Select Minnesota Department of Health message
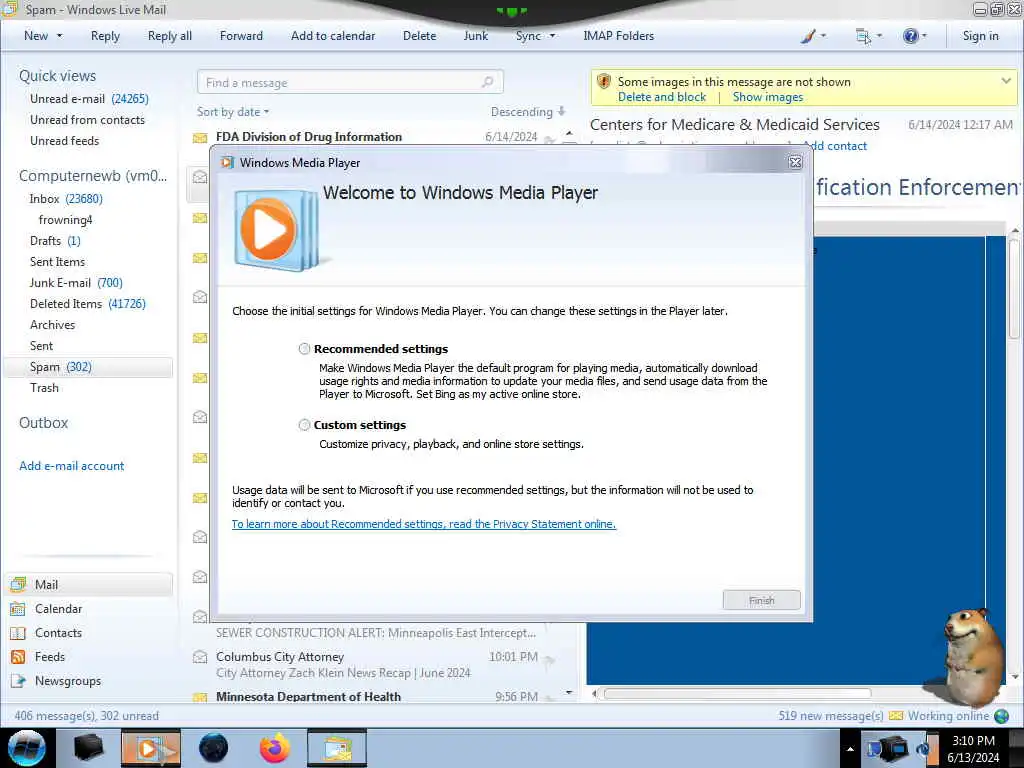This screenshot has height=768, width=1024. pos(377,696)
